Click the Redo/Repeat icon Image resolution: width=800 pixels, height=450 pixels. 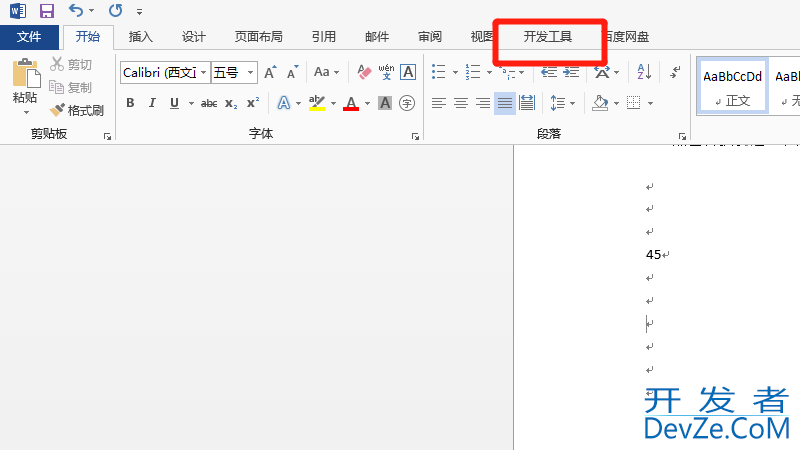115,10
